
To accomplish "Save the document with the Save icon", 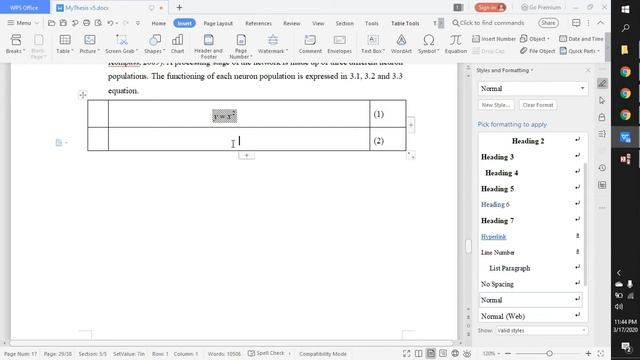I will (x=63, y=23).
